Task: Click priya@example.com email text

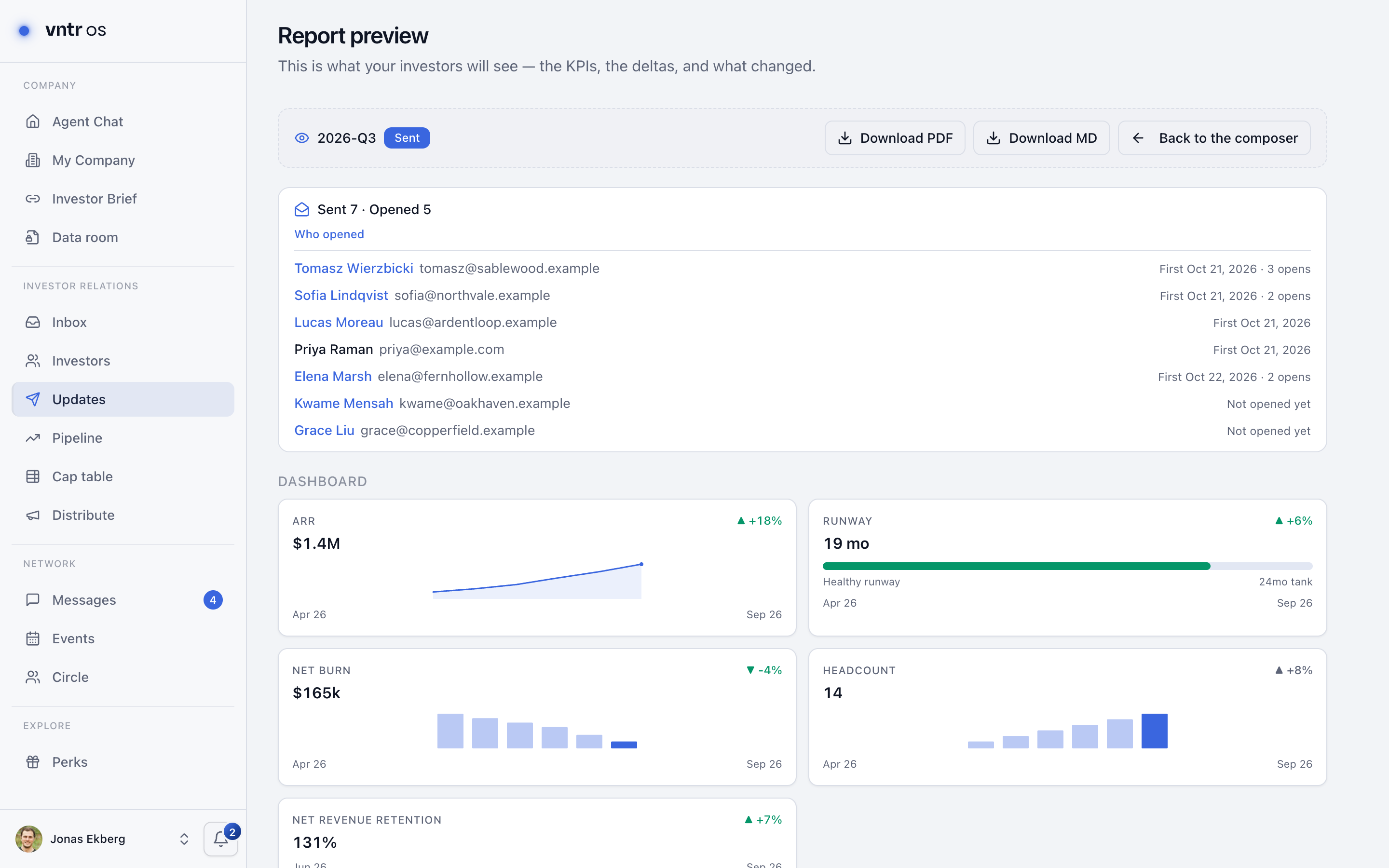Action: [441, 349]
